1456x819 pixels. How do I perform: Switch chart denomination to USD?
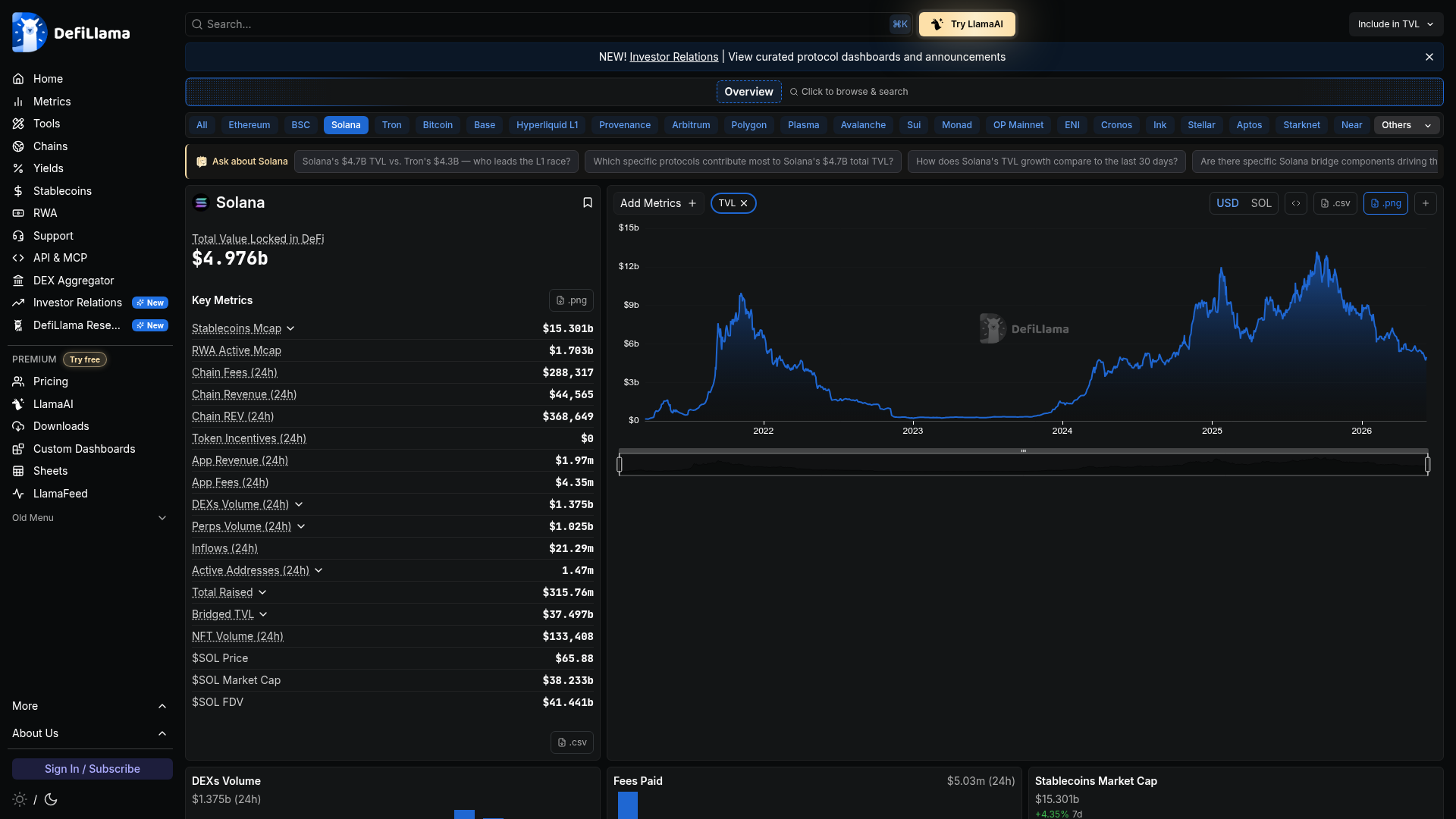[1227, 203]
